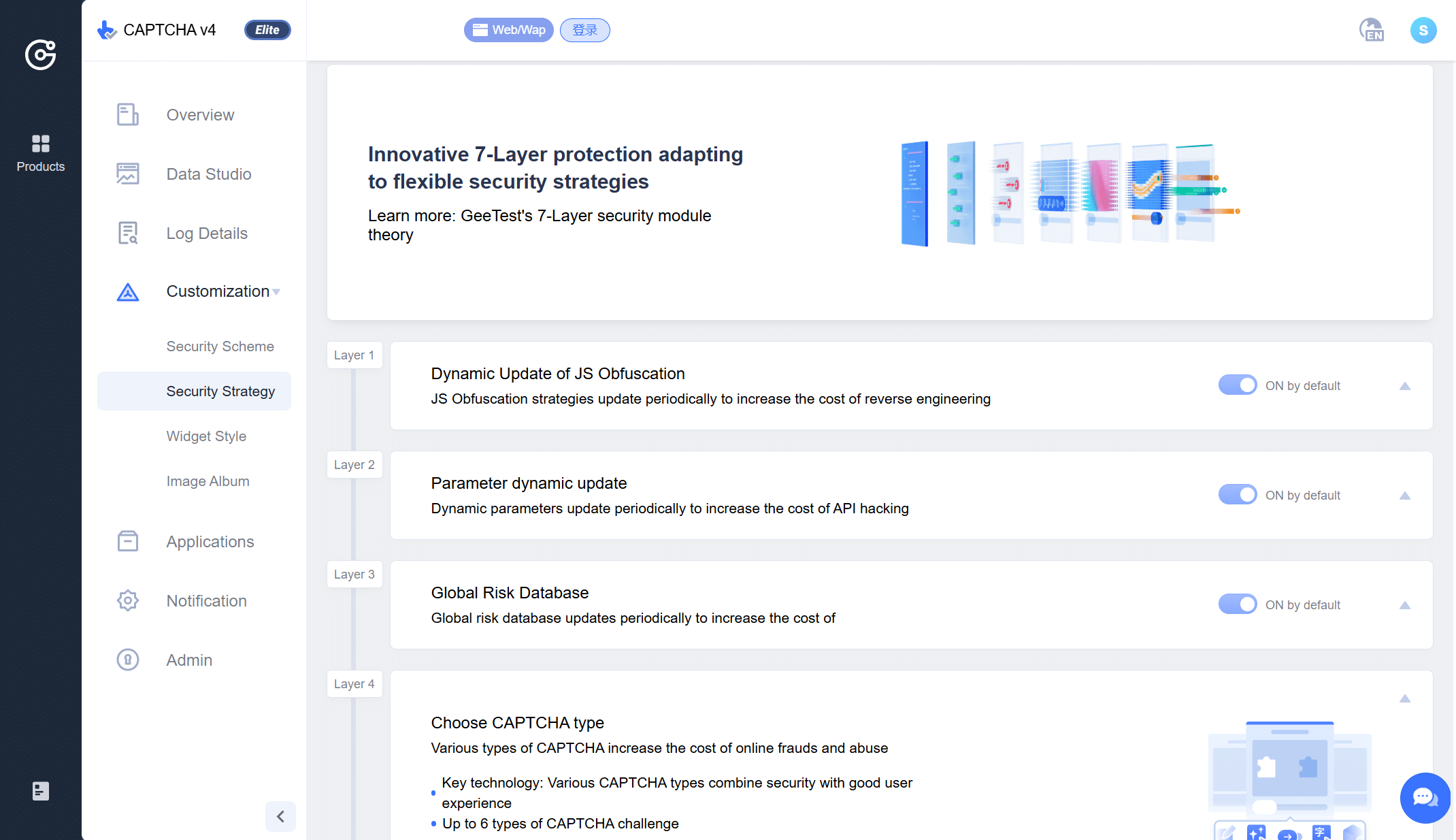Click the language switch globe icon
The height and width of the screenshot is (840, 1456).
1371,31
